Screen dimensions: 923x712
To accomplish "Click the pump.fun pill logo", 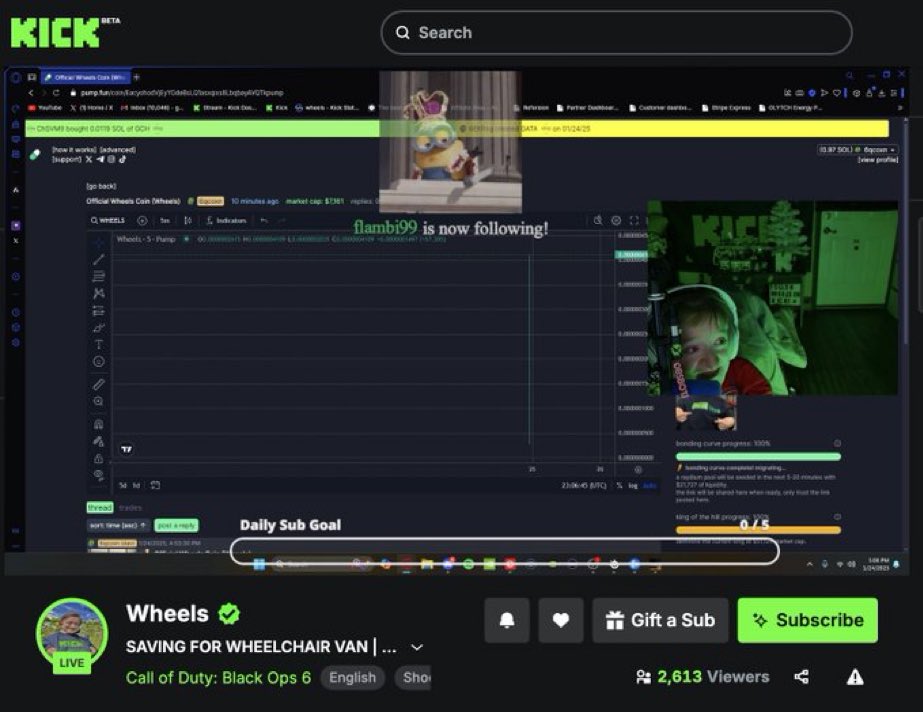I will pyautogui.click(x=35, y=154).
